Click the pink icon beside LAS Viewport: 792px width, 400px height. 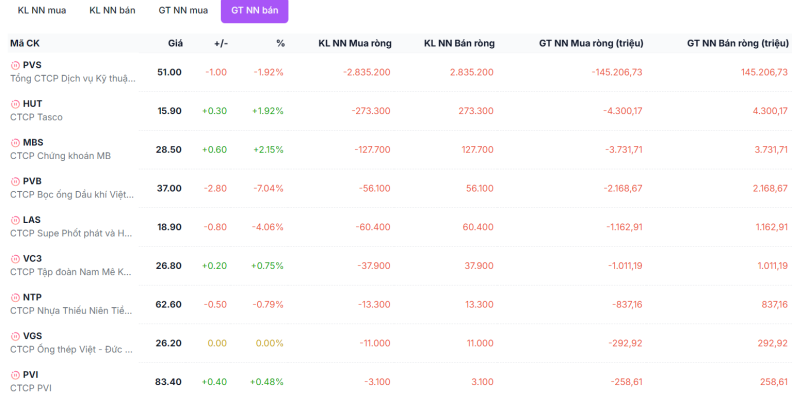point(15,220)
